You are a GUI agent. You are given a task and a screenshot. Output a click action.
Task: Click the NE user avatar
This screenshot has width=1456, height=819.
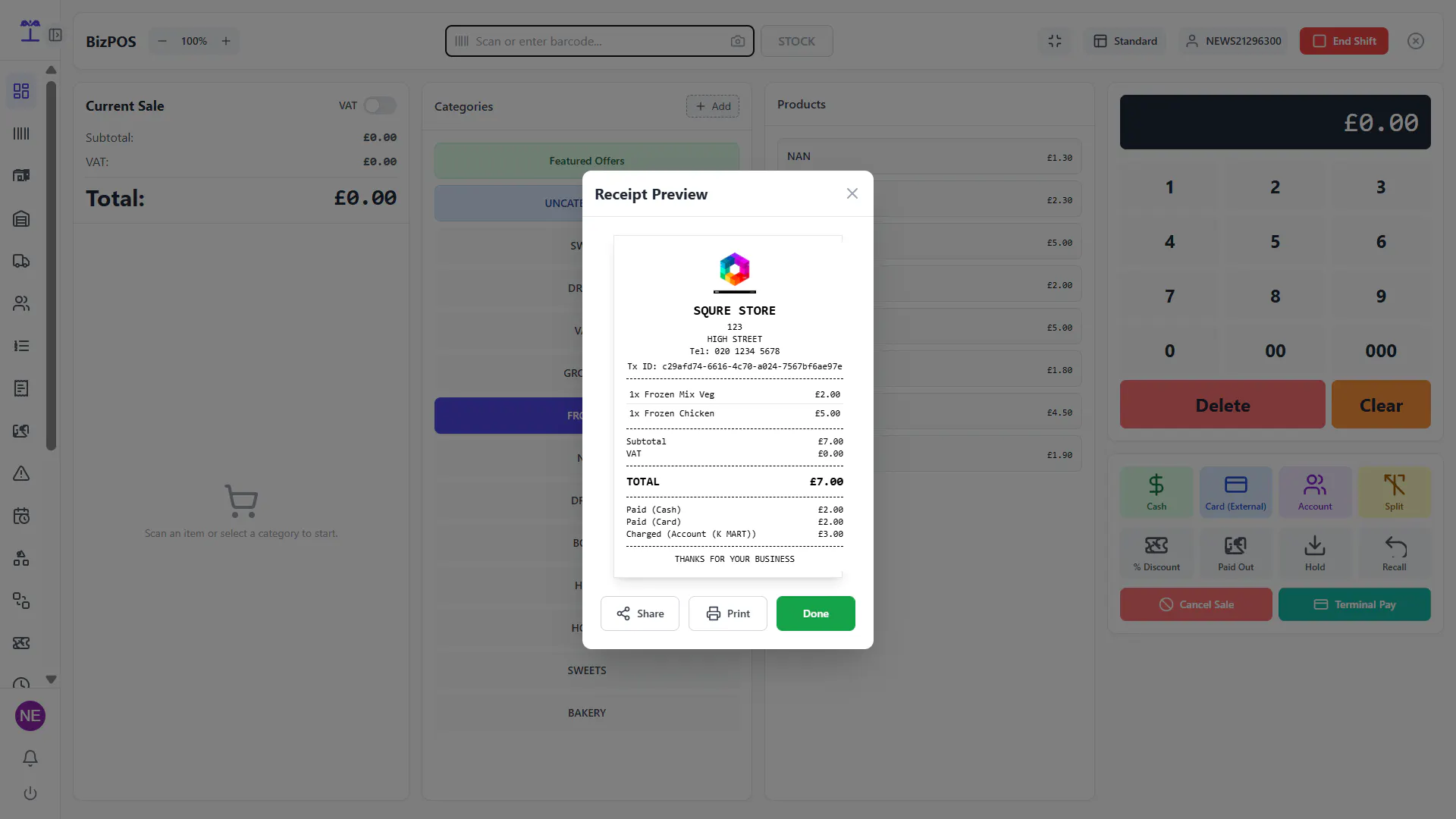[x=30, y=716]
